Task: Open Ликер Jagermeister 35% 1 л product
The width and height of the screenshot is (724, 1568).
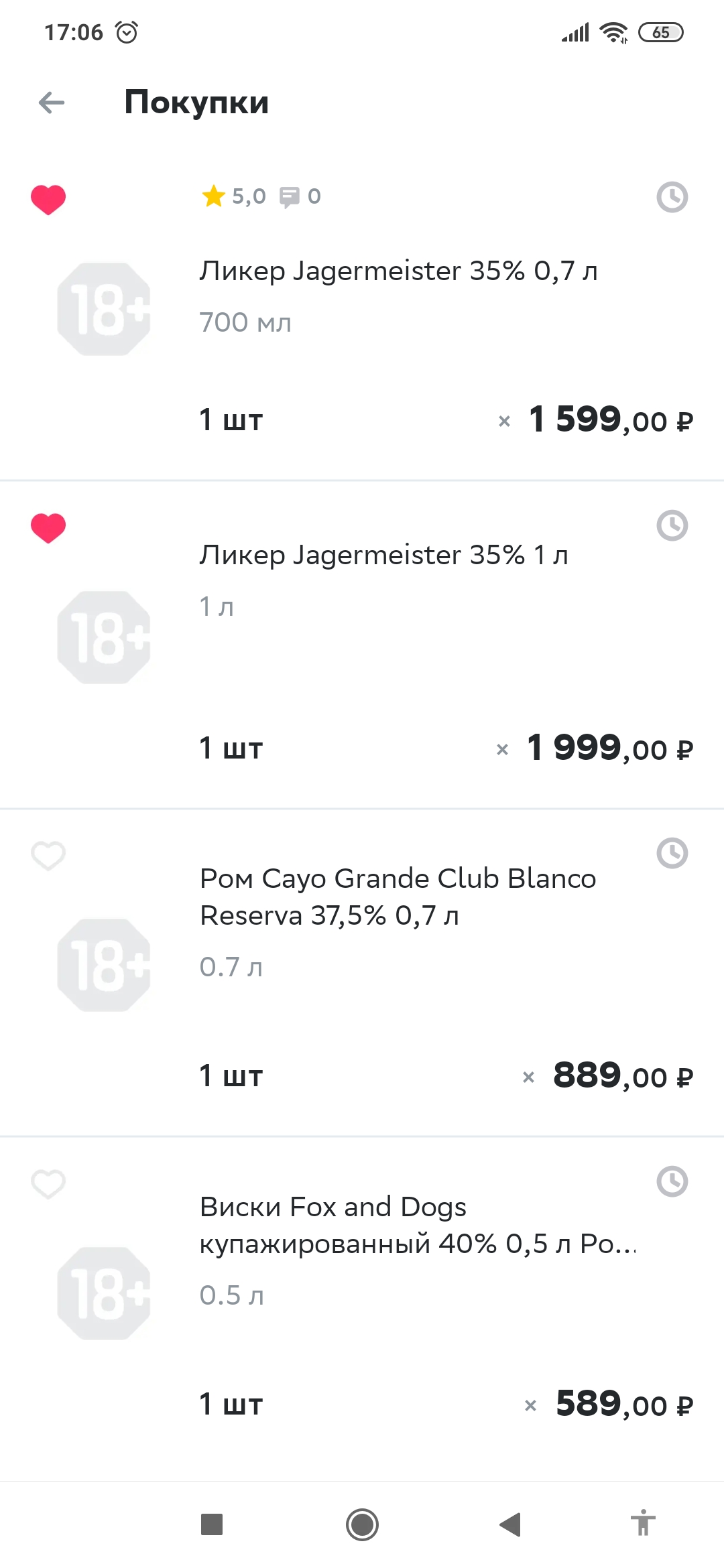Action: click(x=383, y=556)
